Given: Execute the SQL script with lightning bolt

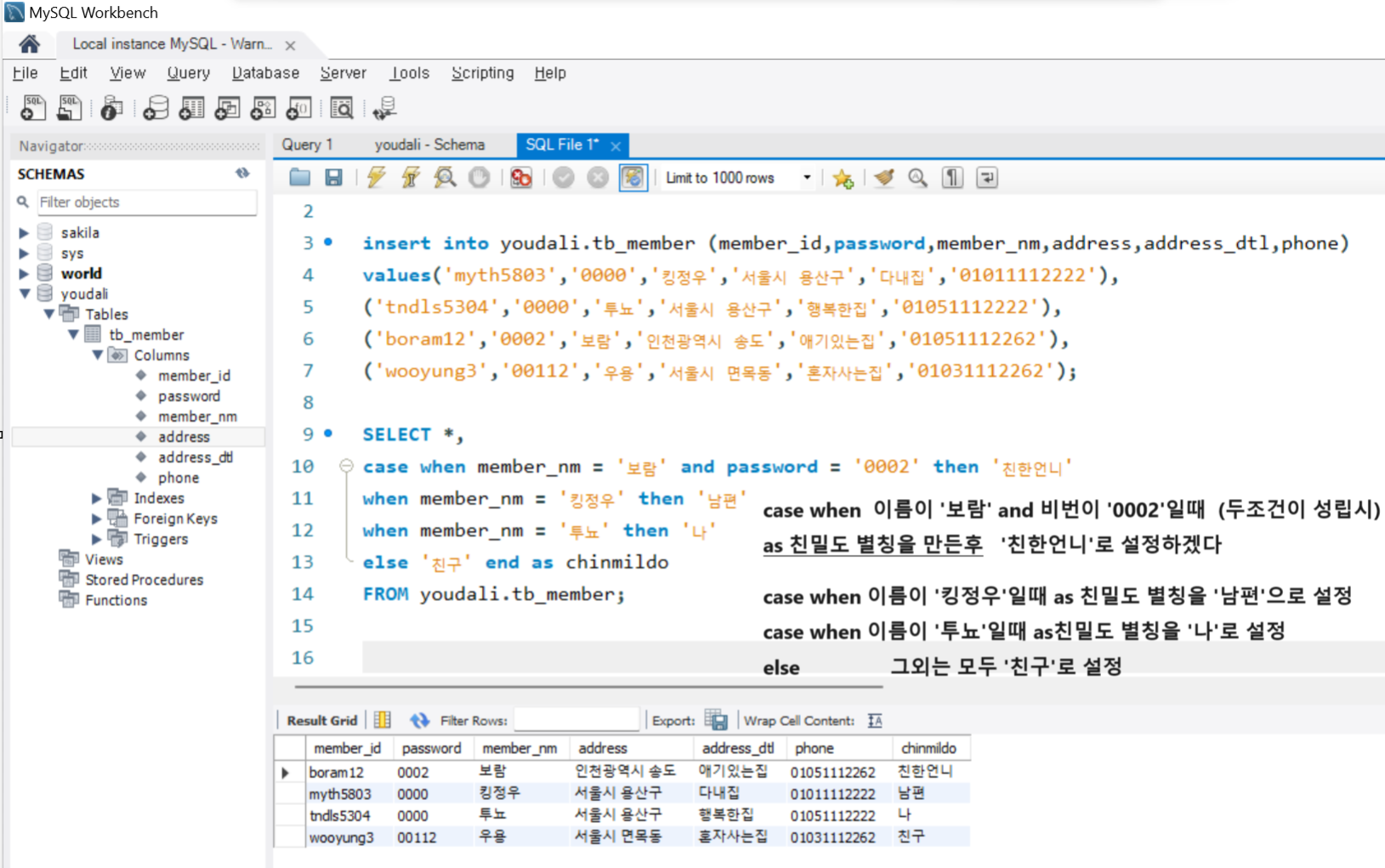Looking at the screenshot, I should [376, 178].
